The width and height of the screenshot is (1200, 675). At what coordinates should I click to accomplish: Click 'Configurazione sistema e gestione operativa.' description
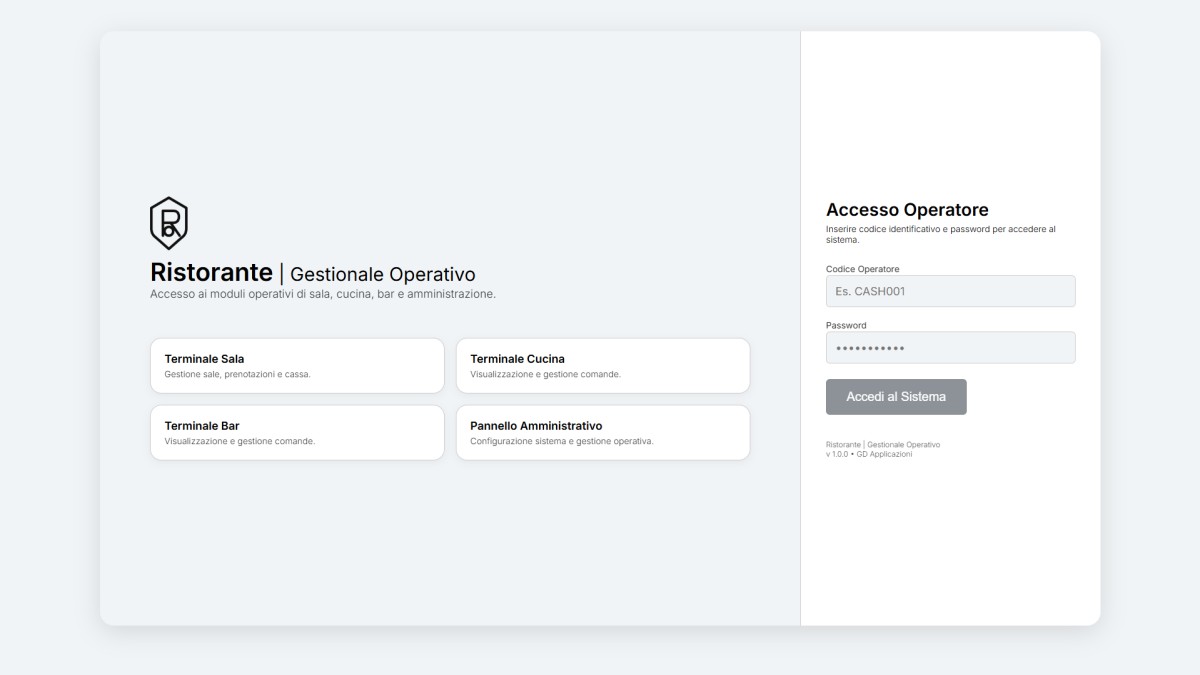pyautogui.click(x=562, y=441)
